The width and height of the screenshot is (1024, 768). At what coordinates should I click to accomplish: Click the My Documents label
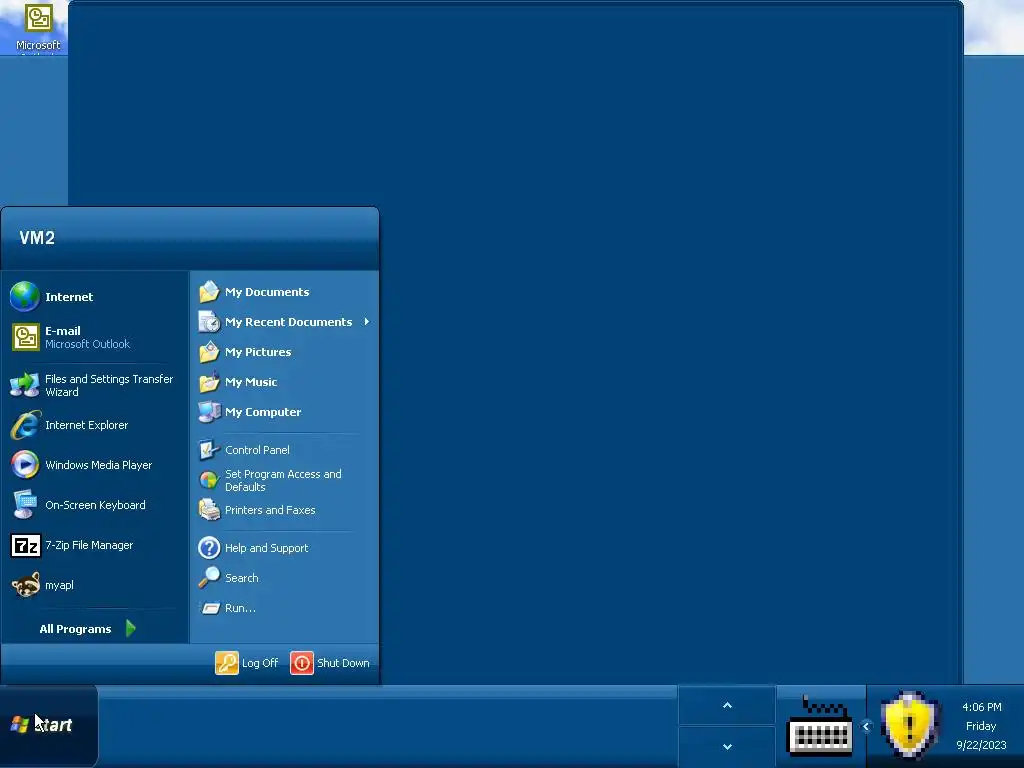[267, 292]
